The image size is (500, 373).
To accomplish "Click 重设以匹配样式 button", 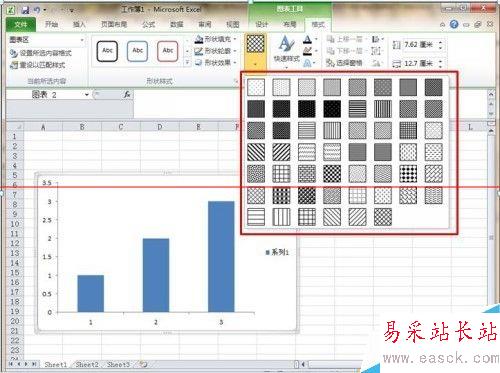I will (x=37, y=65).
